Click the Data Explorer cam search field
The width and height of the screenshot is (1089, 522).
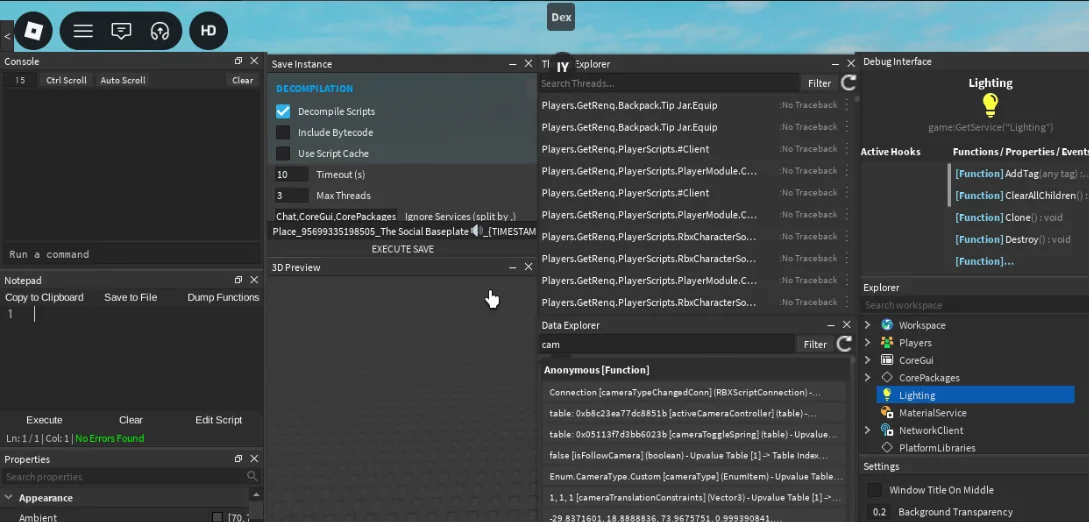pos(667,344)
